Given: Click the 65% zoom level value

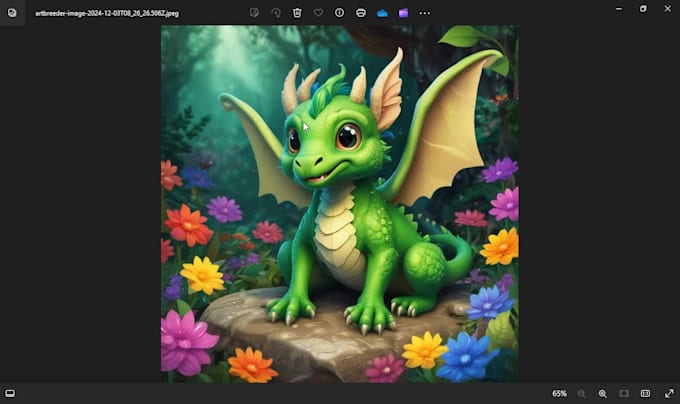Looking at the screenshot, I should 559,394.
